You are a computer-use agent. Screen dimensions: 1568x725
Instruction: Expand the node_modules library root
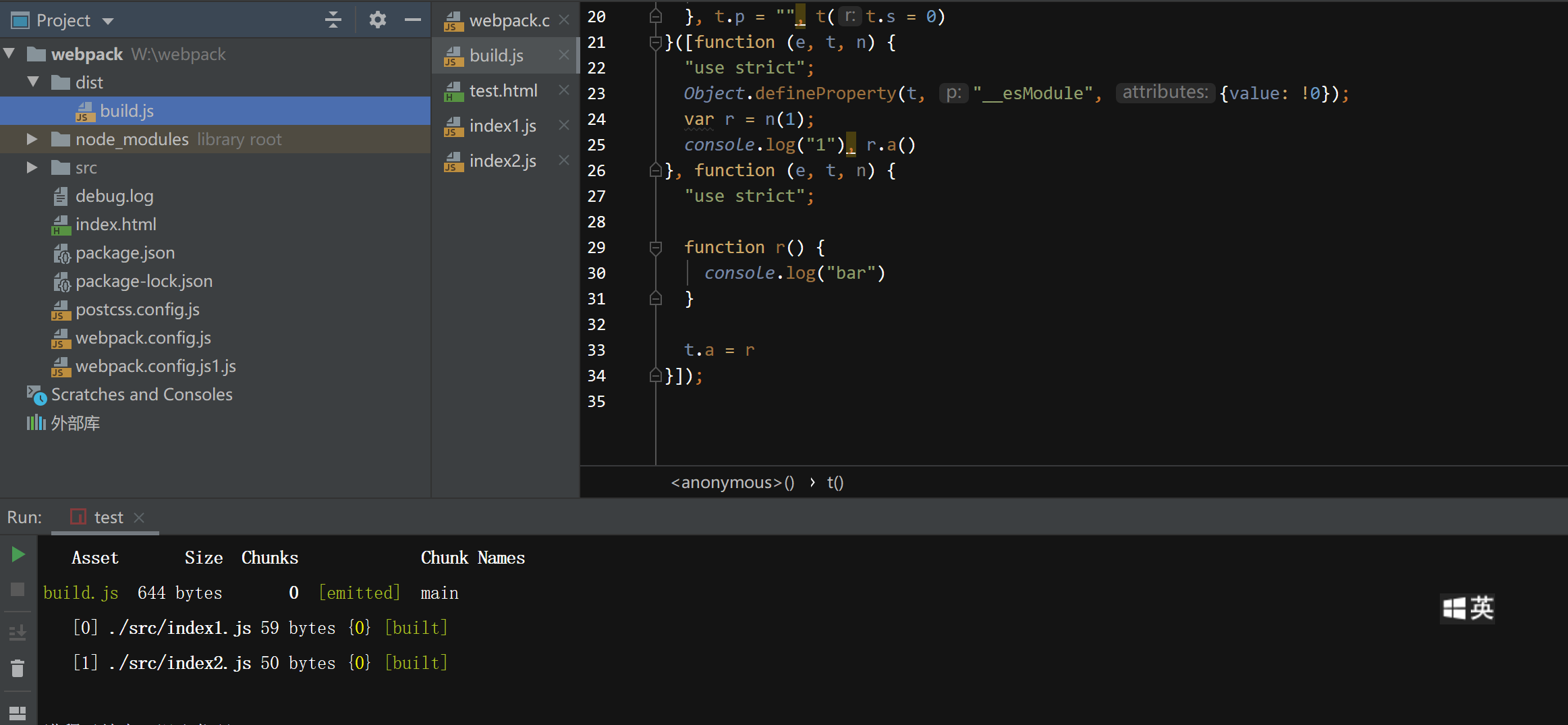coord(32,139)
